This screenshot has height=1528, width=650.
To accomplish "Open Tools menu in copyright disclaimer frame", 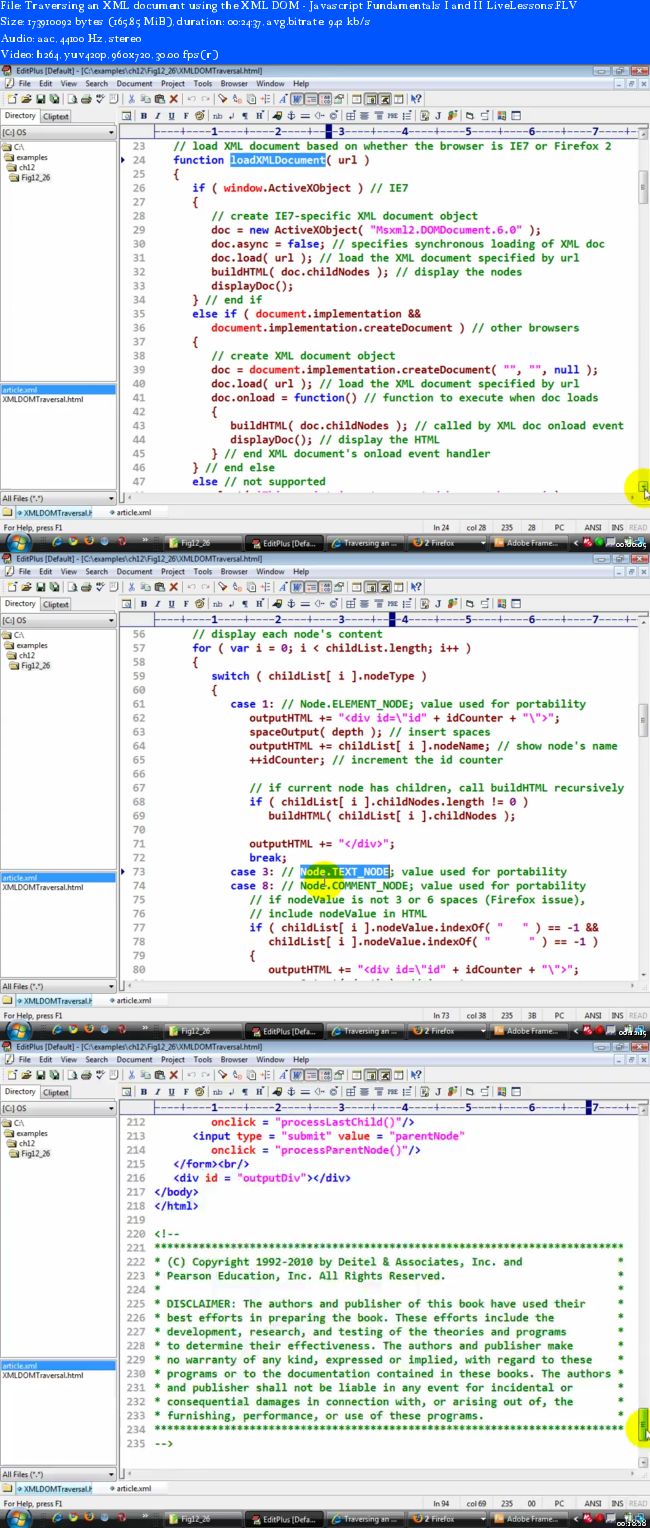I will [x=203, y=1060].
